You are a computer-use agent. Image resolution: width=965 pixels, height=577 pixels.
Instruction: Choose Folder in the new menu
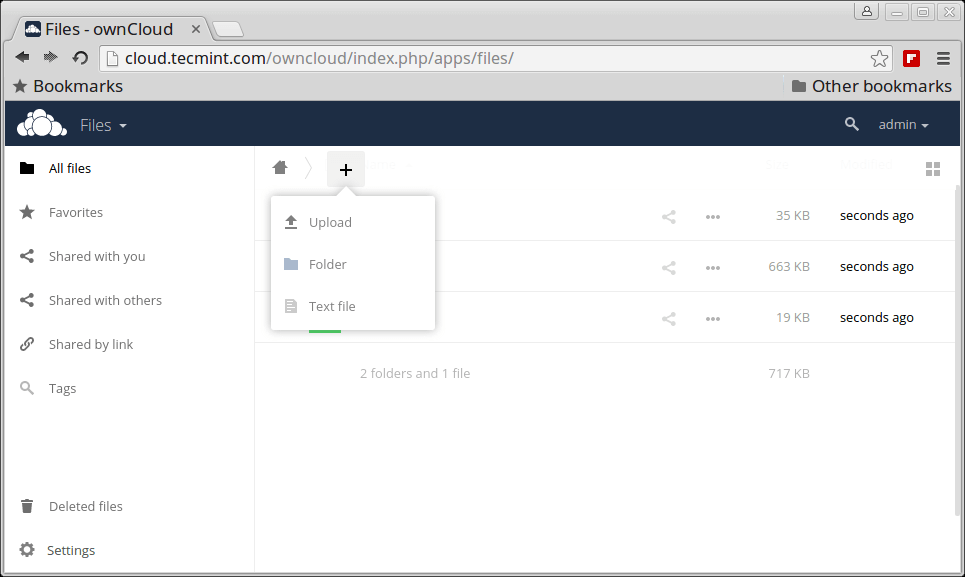(353, 264)
